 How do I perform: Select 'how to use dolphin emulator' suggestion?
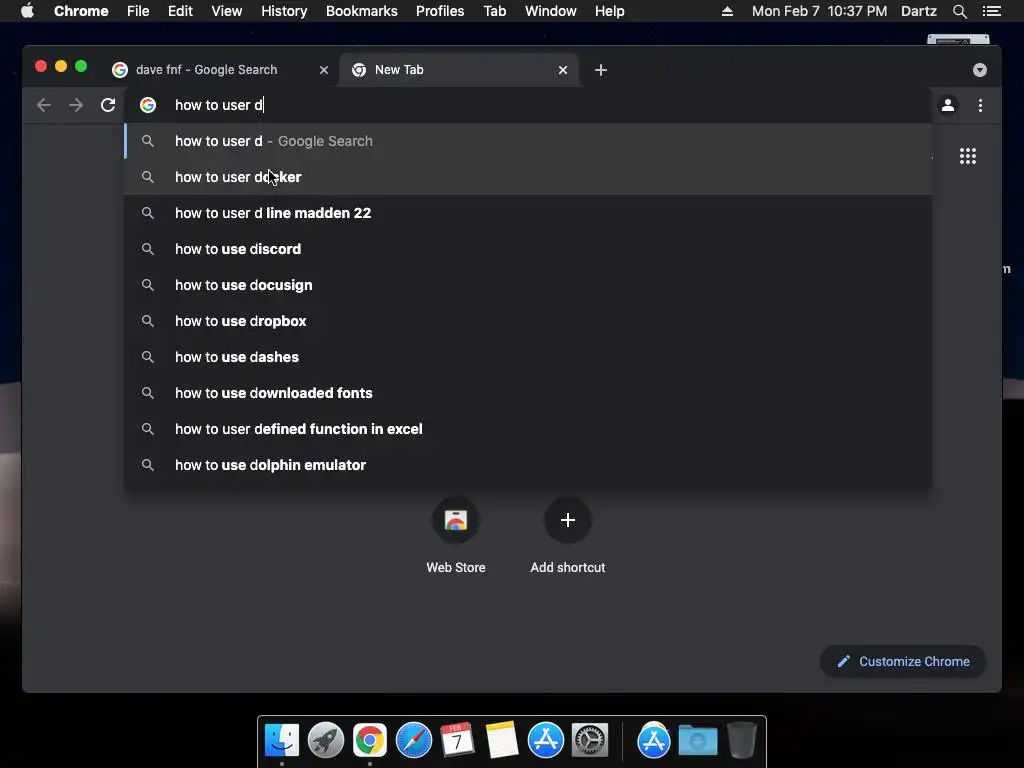click(x=528, y=464)
